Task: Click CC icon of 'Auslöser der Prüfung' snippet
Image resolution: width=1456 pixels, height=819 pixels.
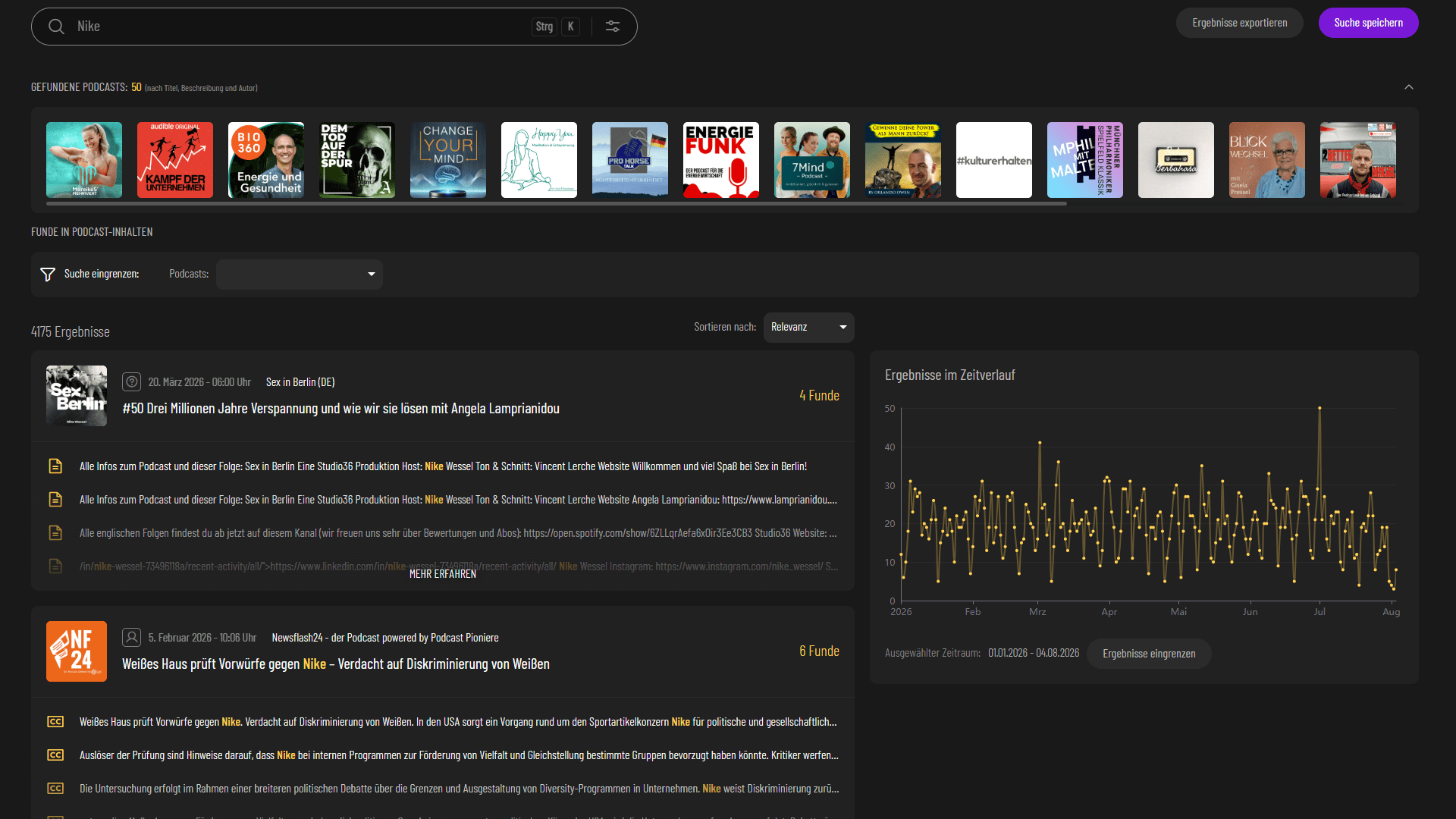Action: (x=55, y=755)
